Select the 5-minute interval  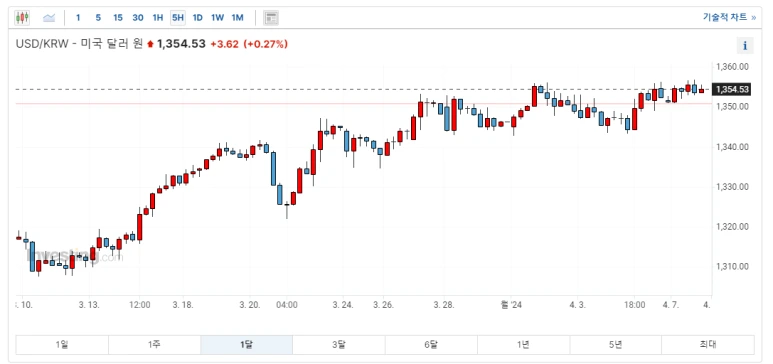coord(98,18)
